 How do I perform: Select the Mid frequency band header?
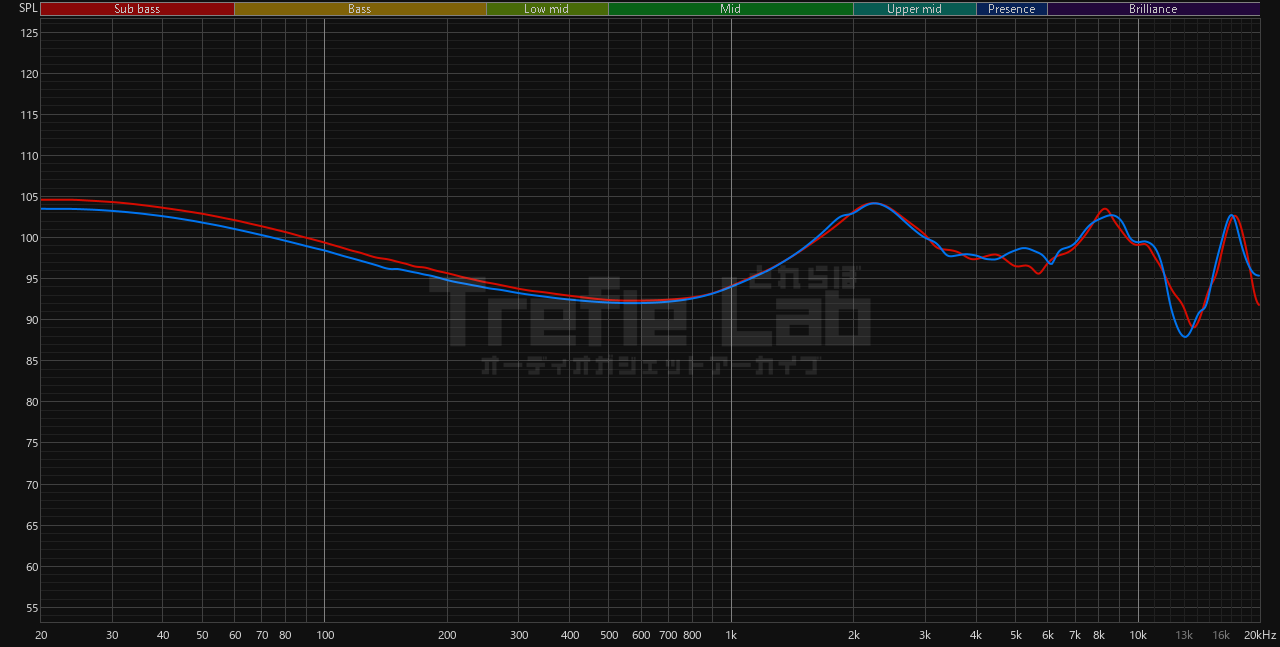coord(730,9)
